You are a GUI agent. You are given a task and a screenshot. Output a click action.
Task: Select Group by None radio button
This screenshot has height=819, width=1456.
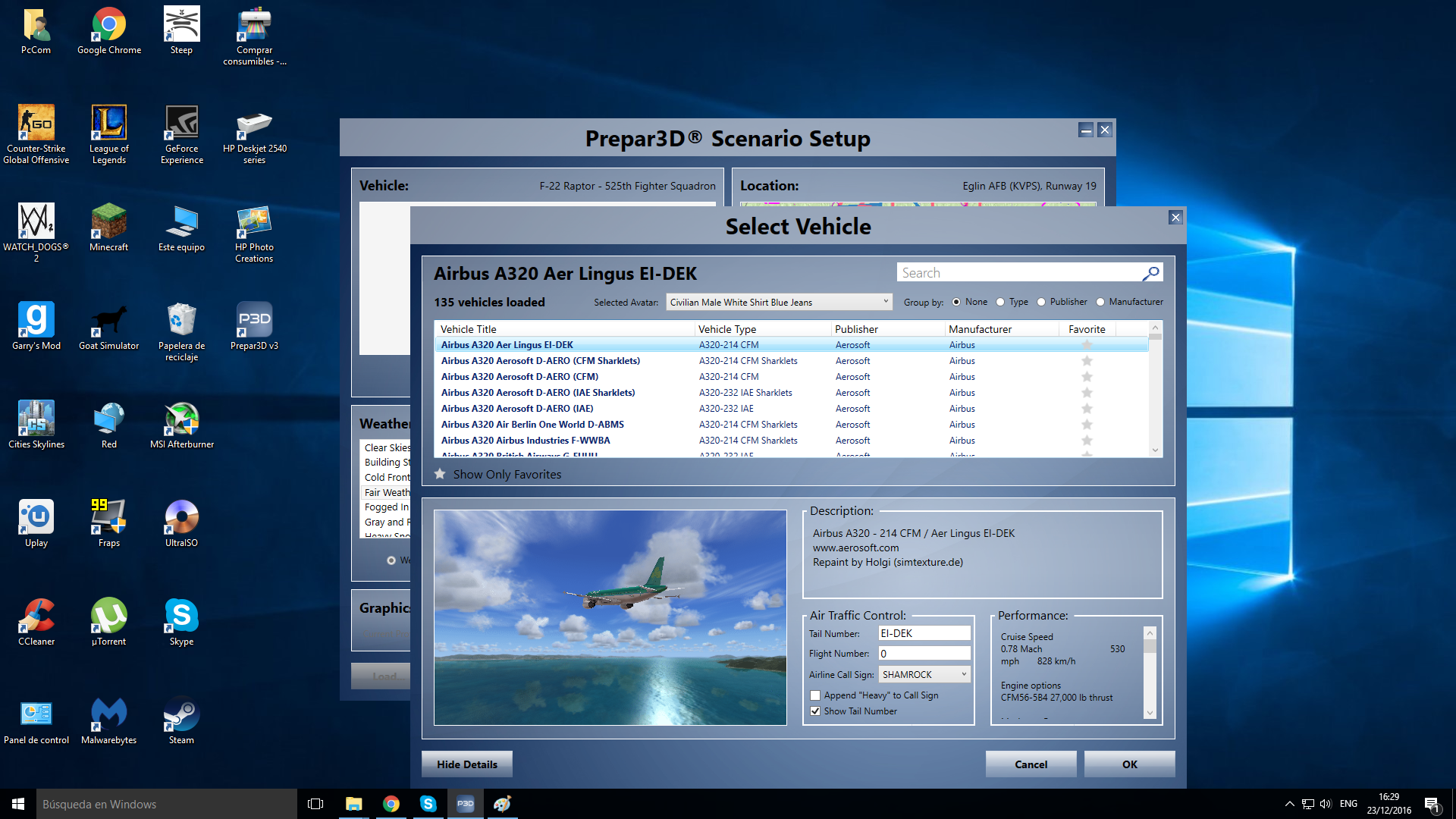pyautogui.click(x=956, y=302)
